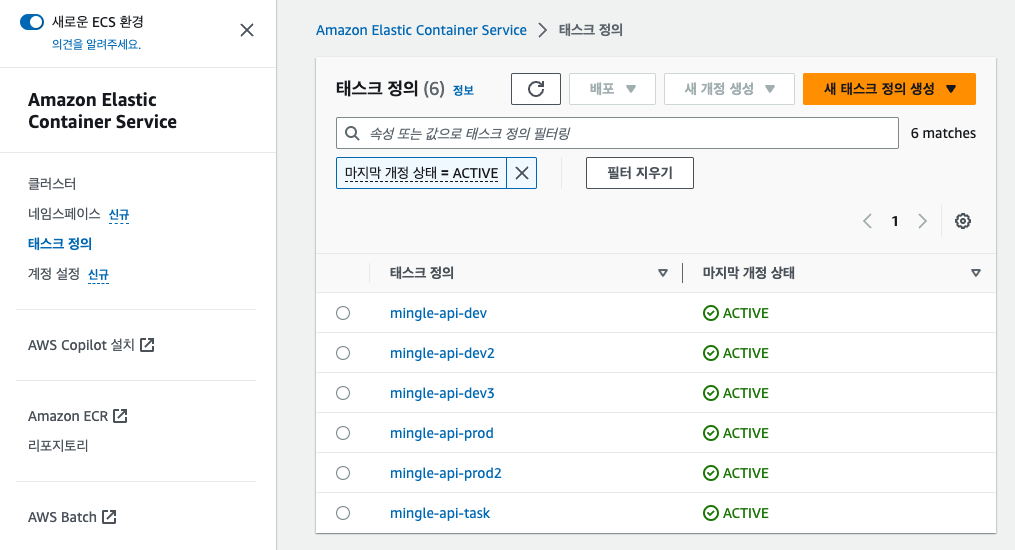This screenshot has width=1015, height=550.
Task: Open the mingle-api-dev2 task definition link
Action: (x=442, y=353)
